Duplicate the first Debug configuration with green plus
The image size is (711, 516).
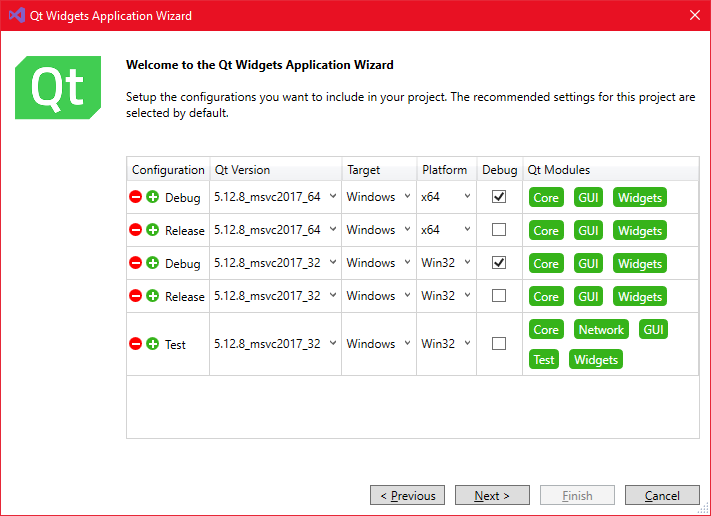click(x=153, y=197)
